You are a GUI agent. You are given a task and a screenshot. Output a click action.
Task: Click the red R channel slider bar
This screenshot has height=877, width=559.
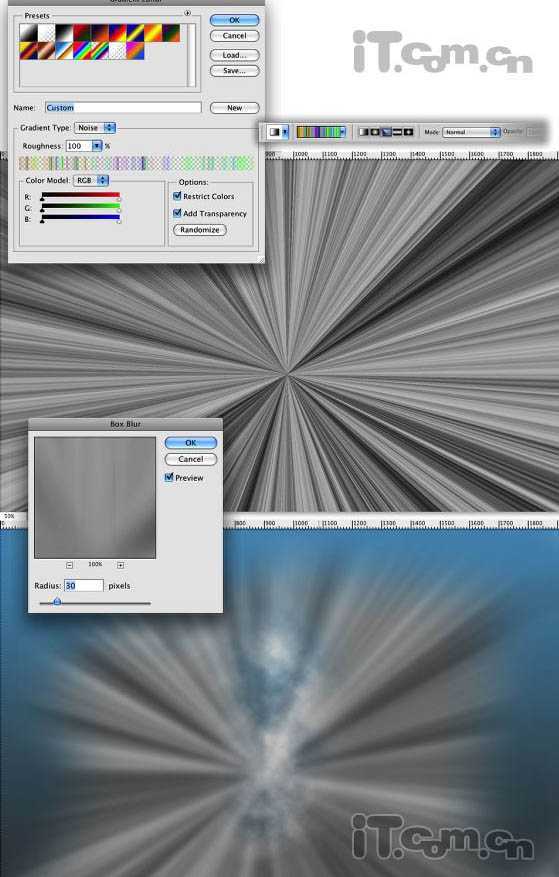pos(81,195)
